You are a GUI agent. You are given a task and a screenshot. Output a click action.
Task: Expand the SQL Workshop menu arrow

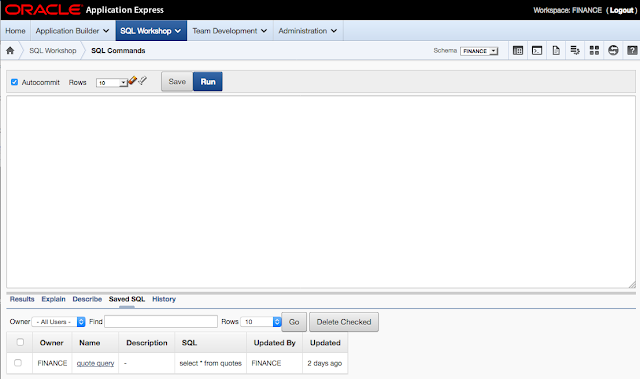(178, 31)
